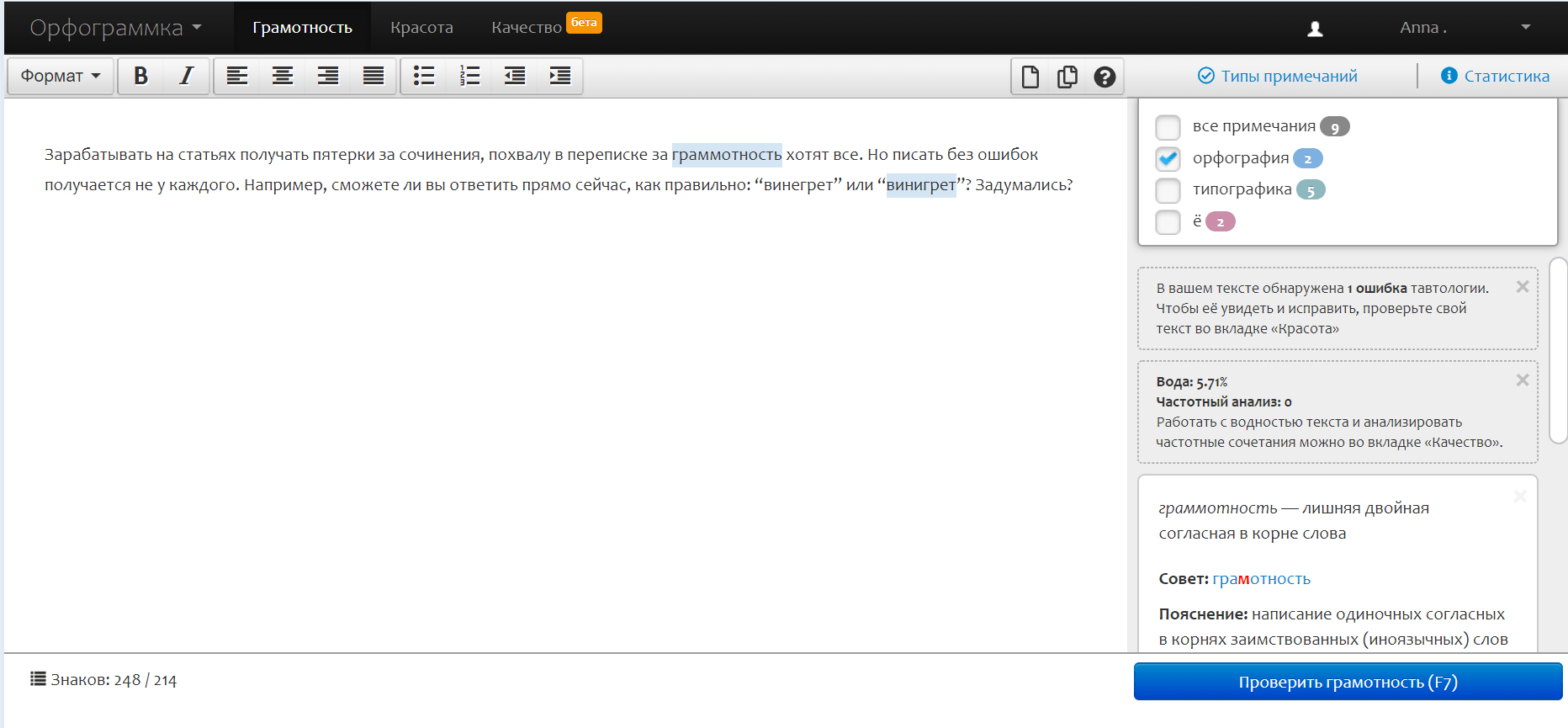The width and height of the screenshot is (1568, 728).
Task: Insert a bulleted list
Action: tap(424, 76)
